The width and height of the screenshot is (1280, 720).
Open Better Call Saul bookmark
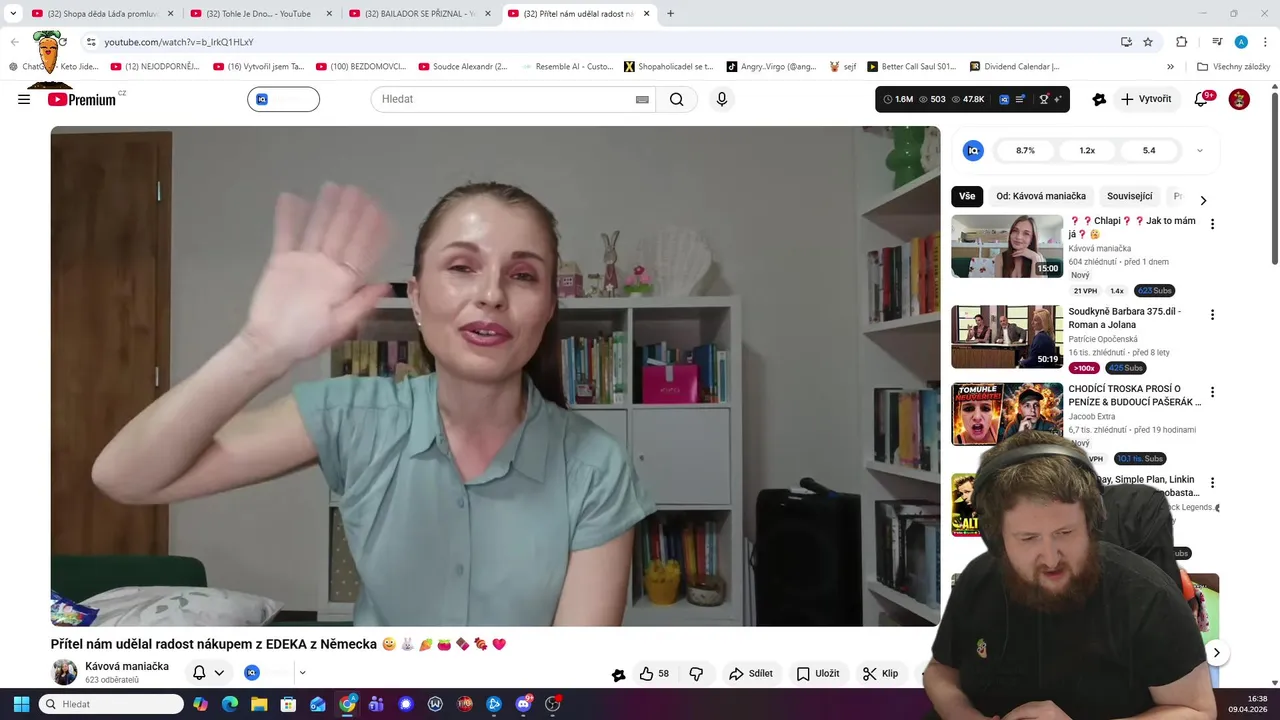(911, 67)
